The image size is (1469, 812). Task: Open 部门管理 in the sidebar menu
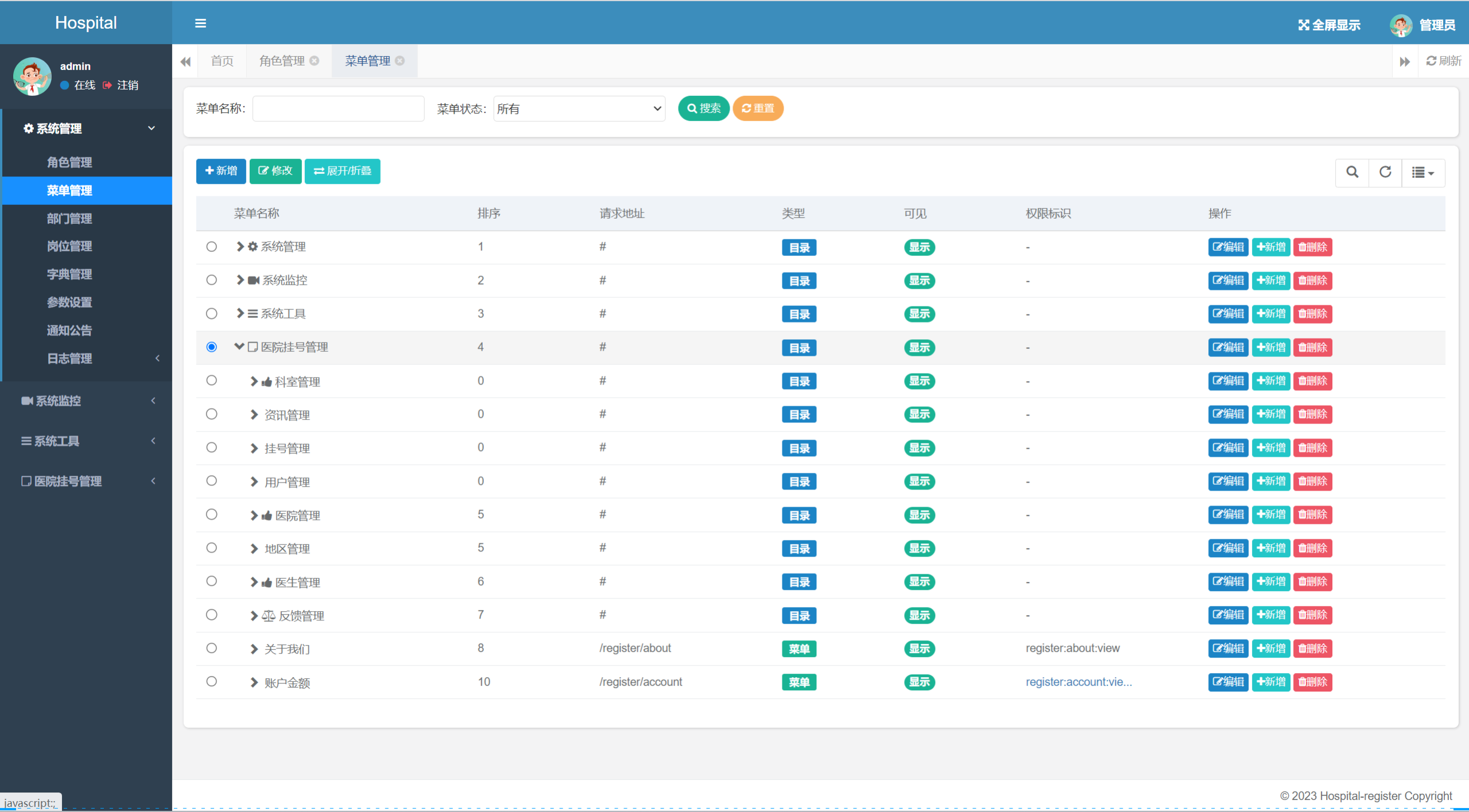(x=69, y=219)
